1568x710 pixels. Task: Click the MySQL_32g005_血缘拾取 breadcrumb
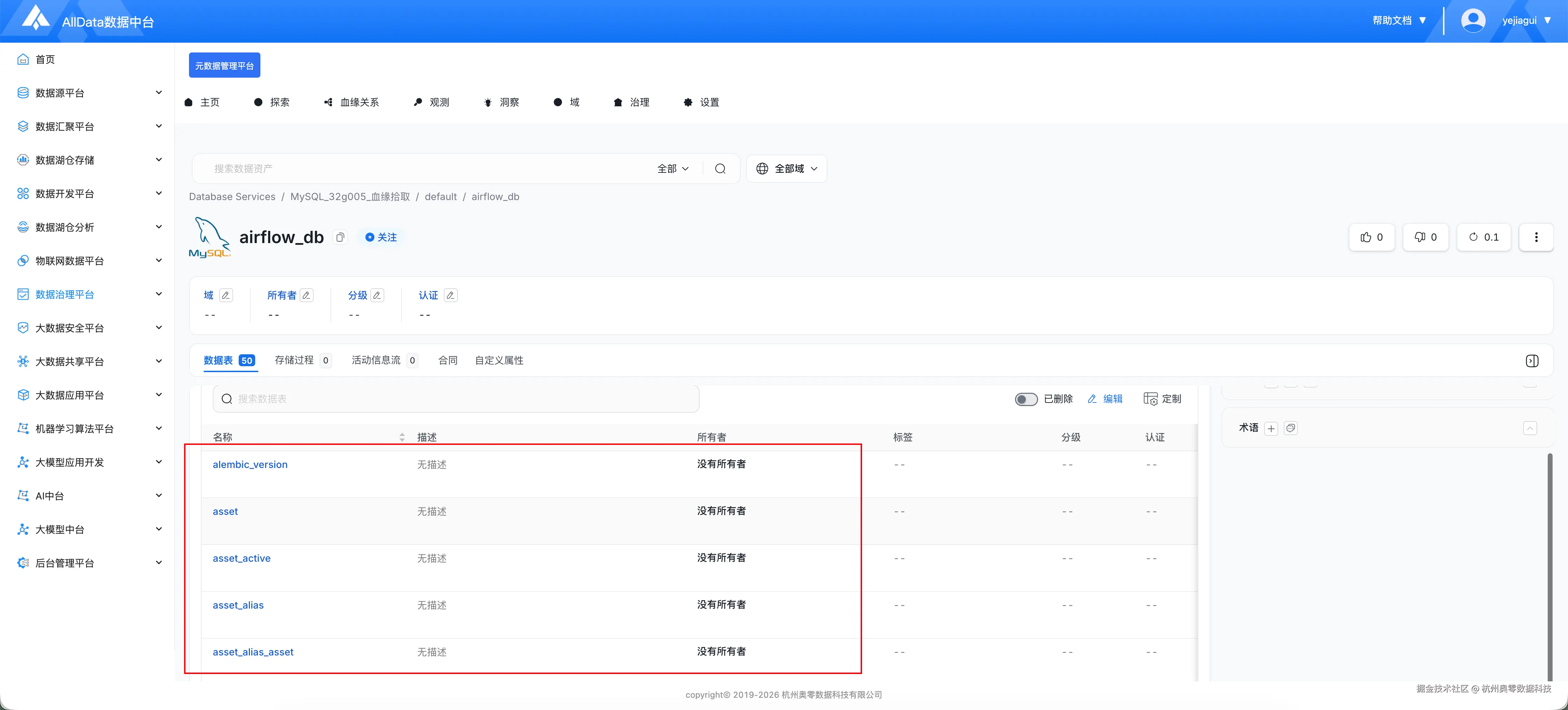[x=350, y=197]
